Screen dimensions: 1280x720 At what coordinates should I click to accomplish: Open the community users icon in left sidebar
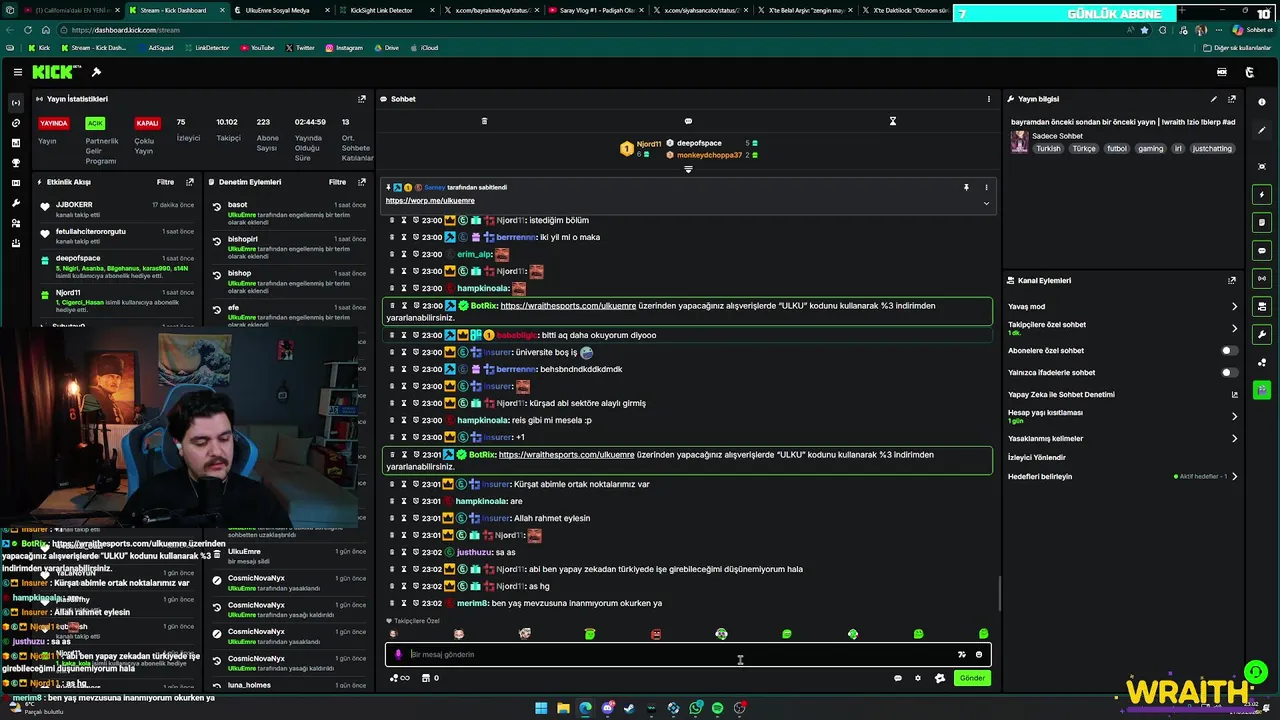(15, 223)
